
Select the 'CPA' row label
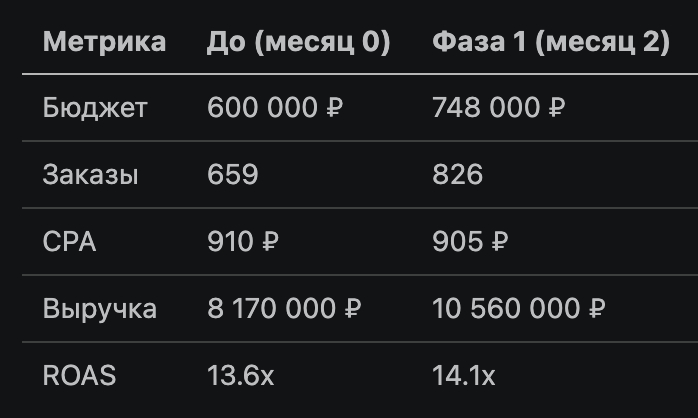tap(70, 242)
